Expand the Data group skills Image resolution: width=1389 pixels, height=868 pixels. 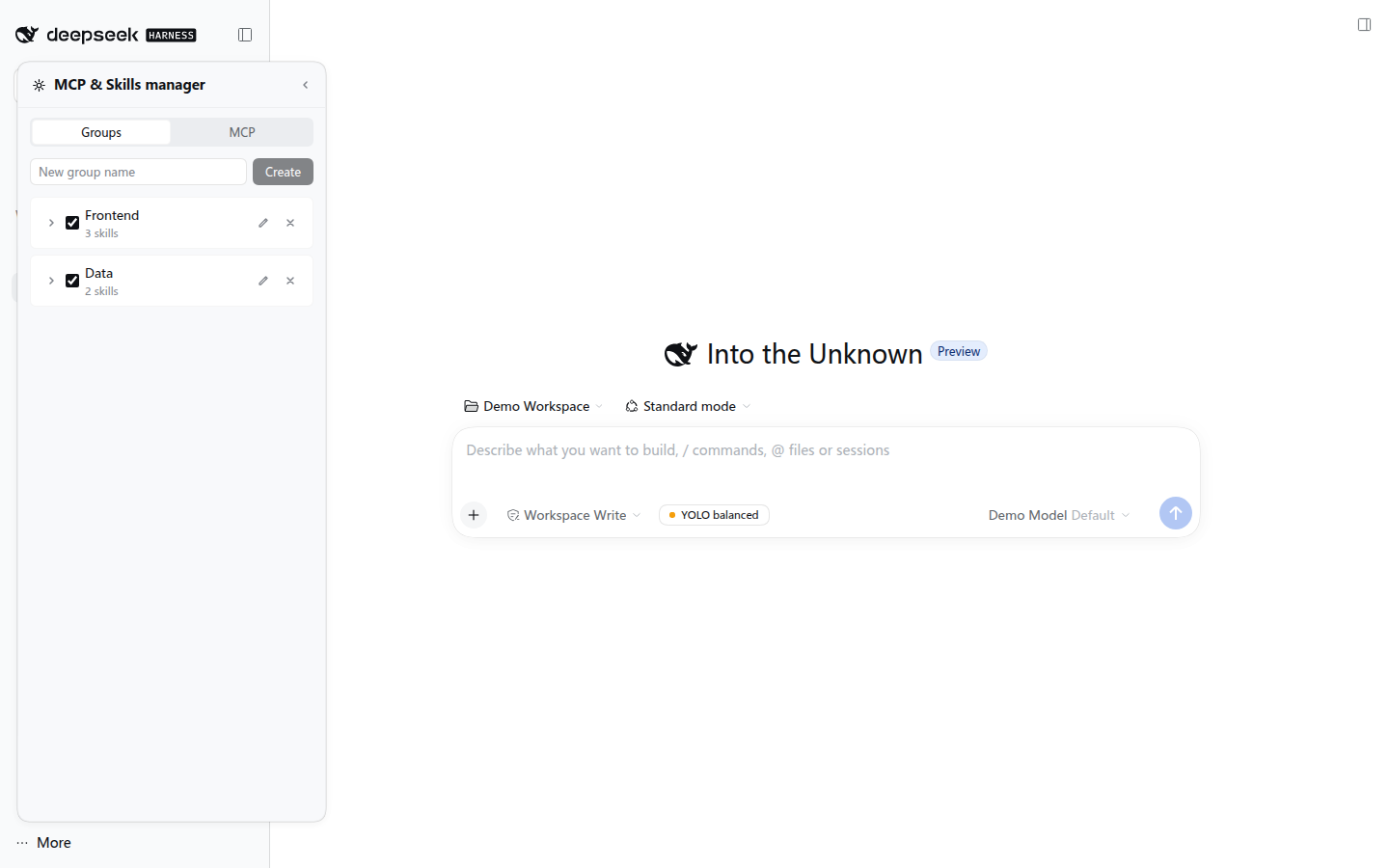coord(51,281)
